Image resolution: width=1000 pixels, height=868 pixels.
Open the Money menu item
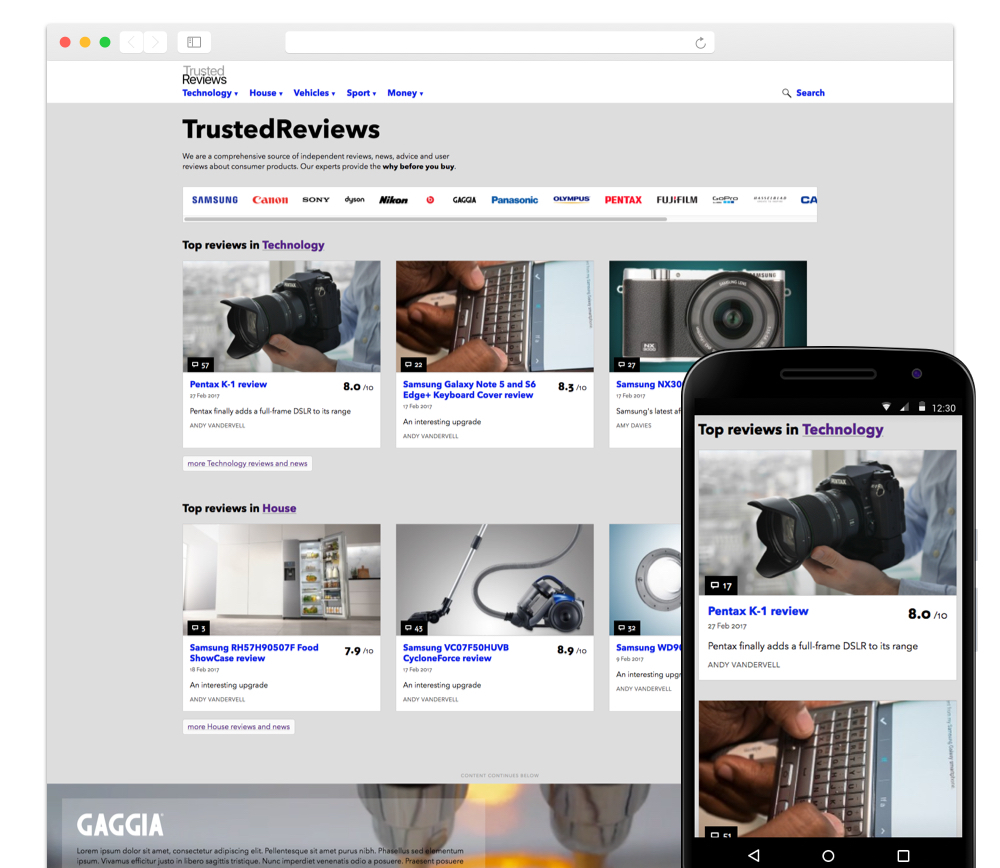click(405, 93)
